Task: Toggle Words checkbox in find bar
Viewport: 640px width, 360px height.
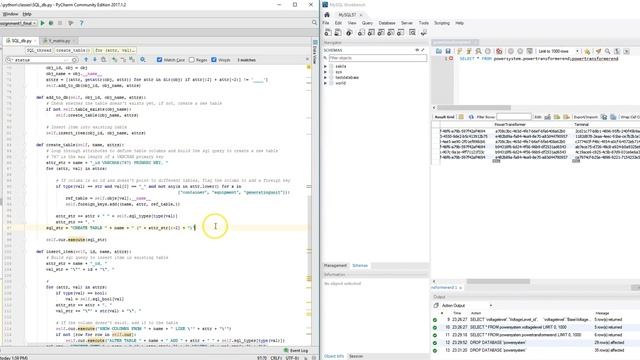Action: pos(214,60)
